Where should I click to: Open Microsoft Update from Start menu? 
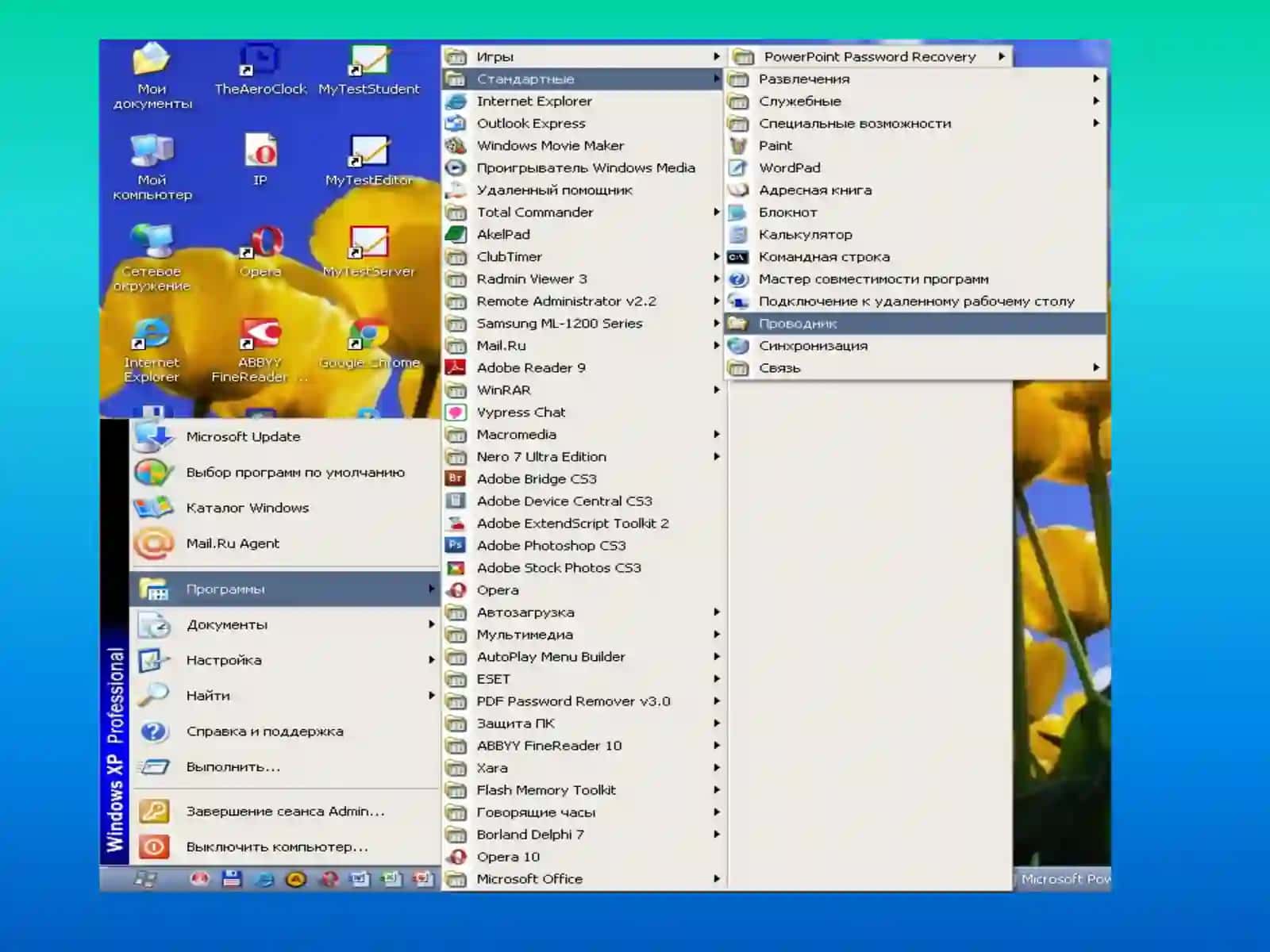[x=285, y=437]
